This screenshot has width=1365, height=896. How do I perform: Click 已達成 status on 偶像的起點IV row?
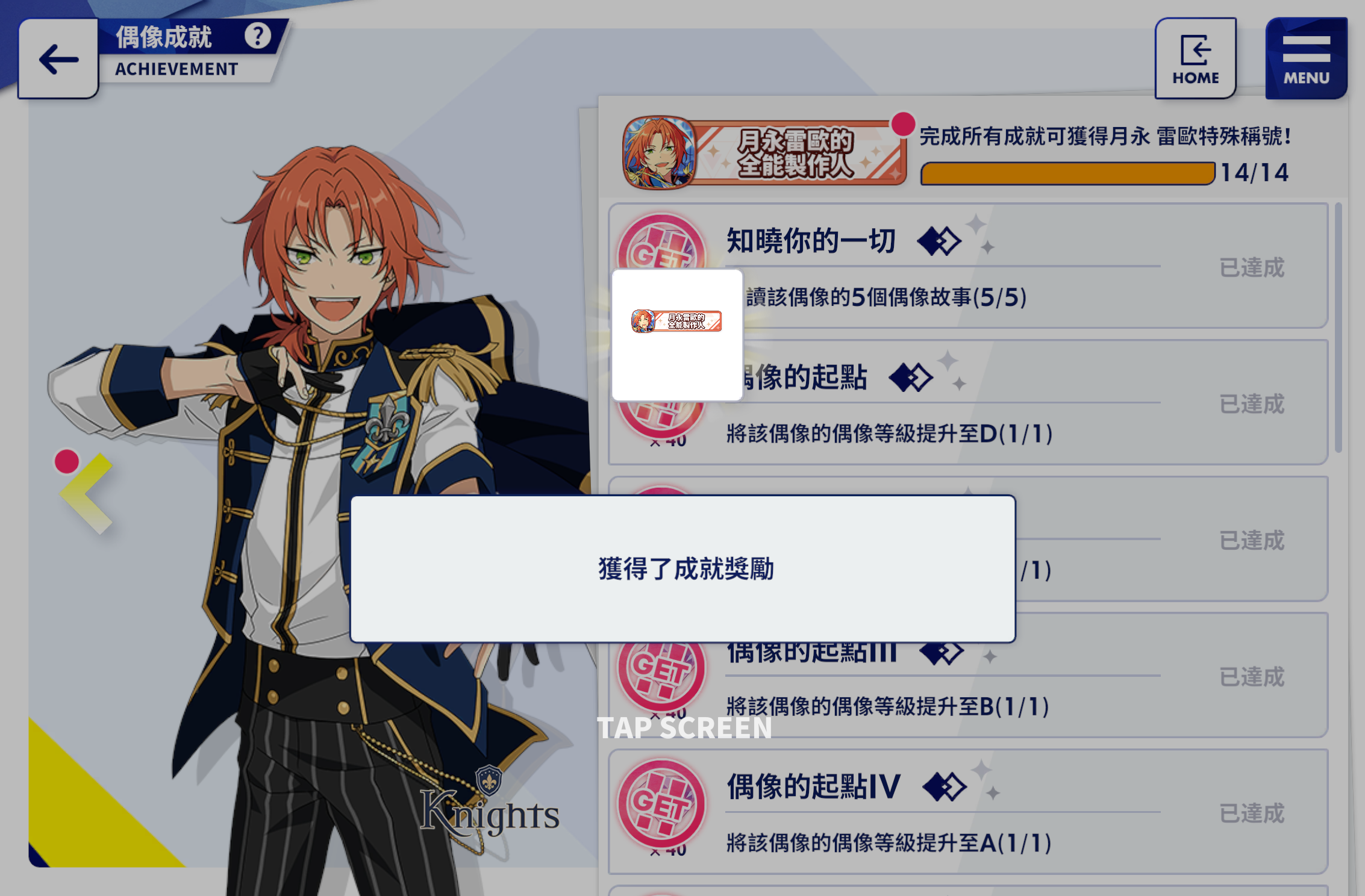[1252, 814]
